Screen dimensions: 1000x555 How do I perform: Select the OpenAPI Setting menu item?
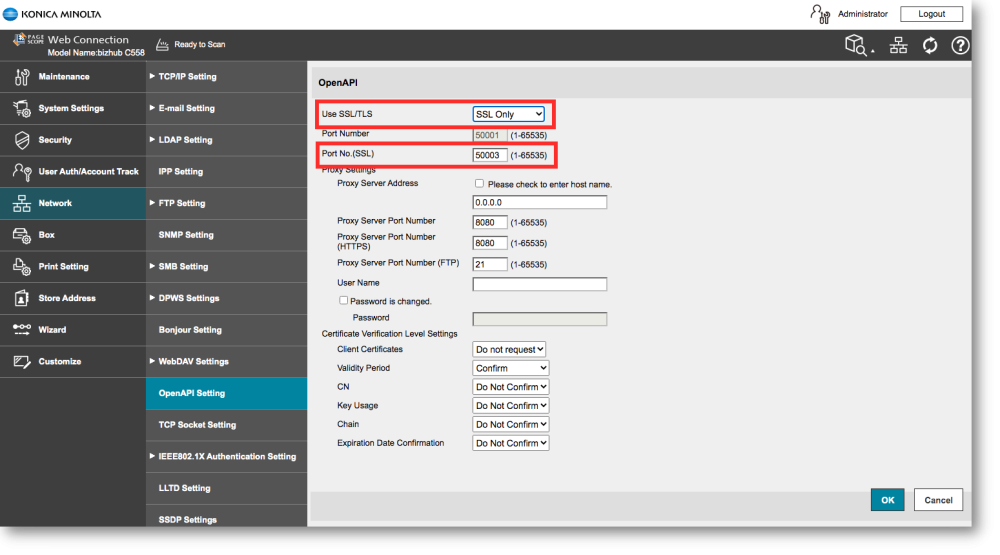[x=226, y=393]
